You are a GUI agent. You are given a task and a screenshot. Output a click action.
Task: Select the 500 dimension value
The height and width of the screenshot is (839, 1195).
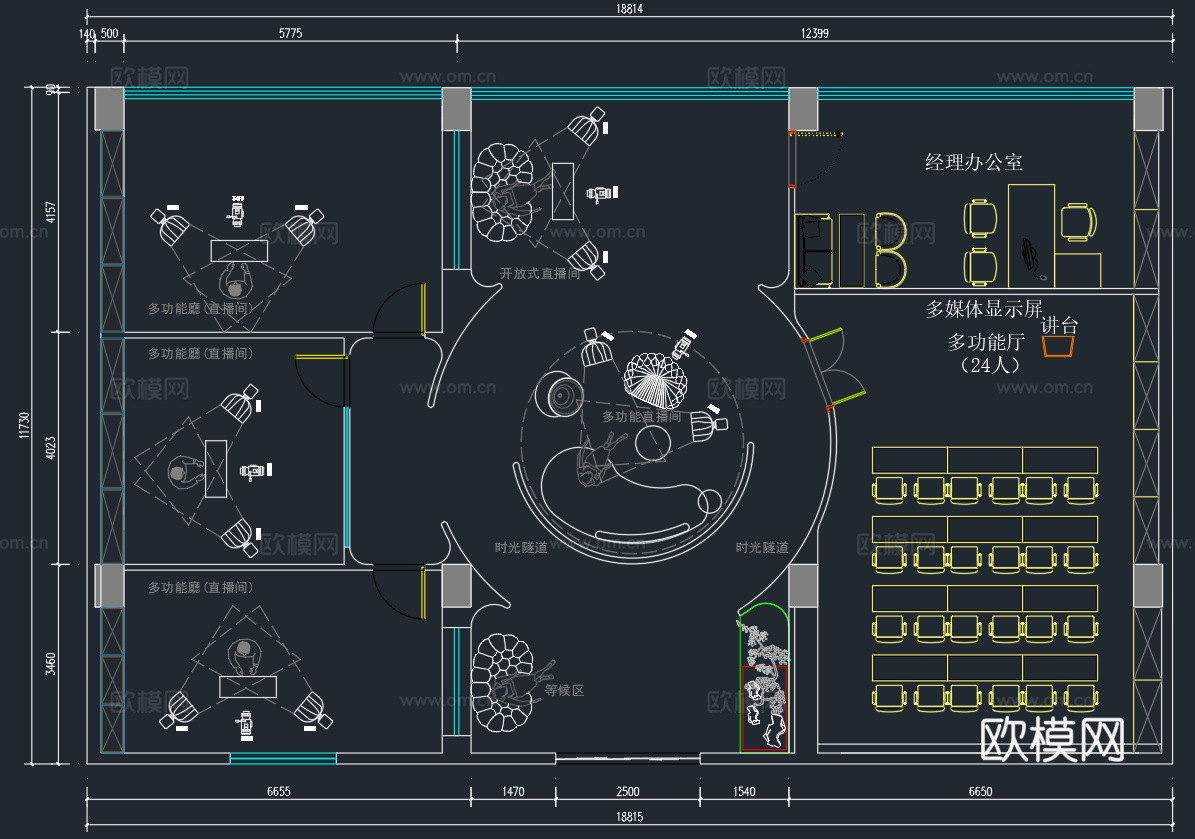click(x=110, y=33)
